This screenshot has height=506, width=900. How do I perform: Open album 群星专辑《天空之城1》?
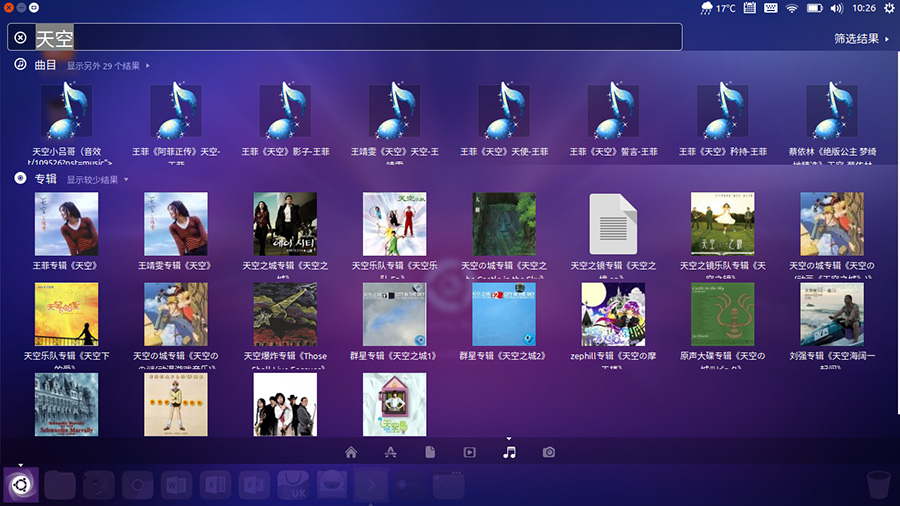point(395,322)
